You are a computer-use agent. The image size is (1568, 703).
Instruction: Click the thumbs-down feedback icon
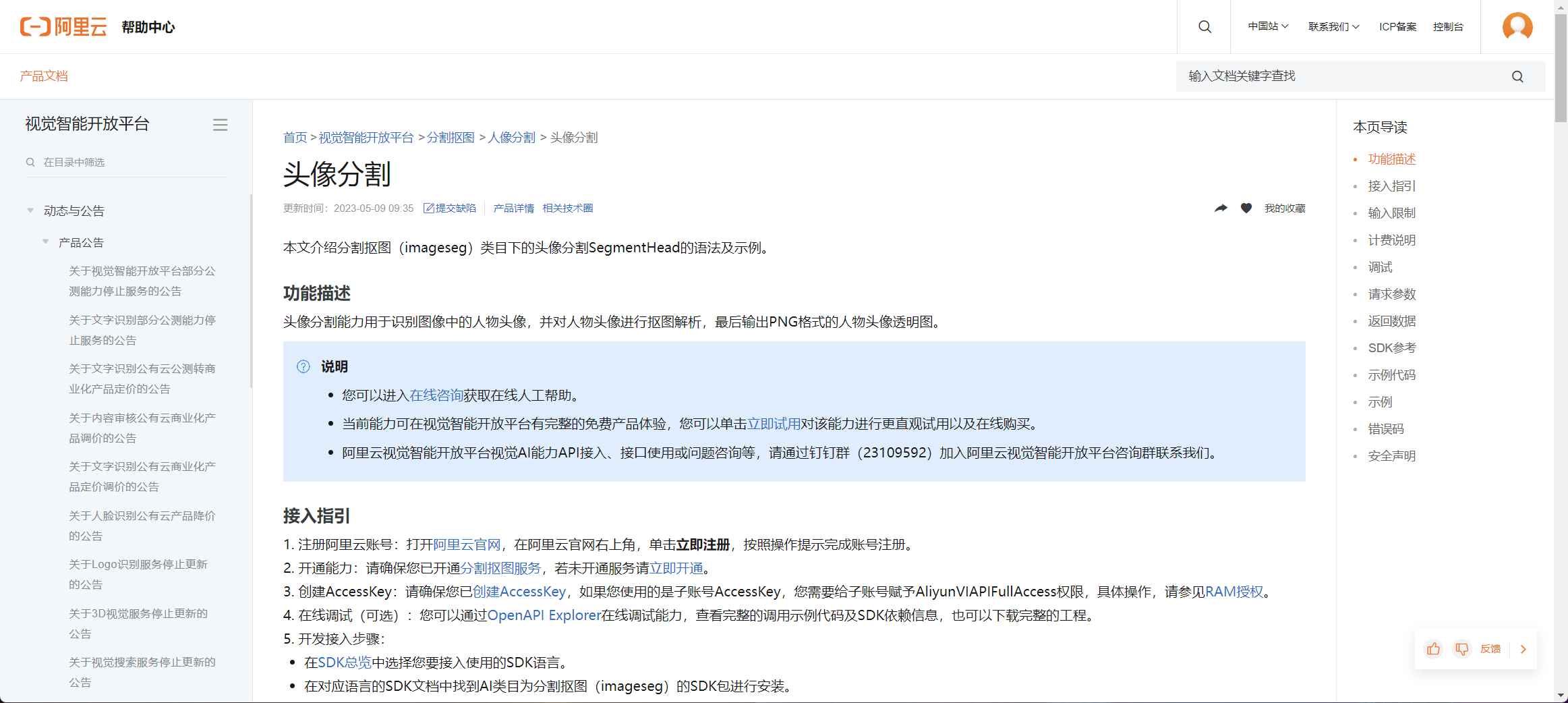click(1461, 649)
